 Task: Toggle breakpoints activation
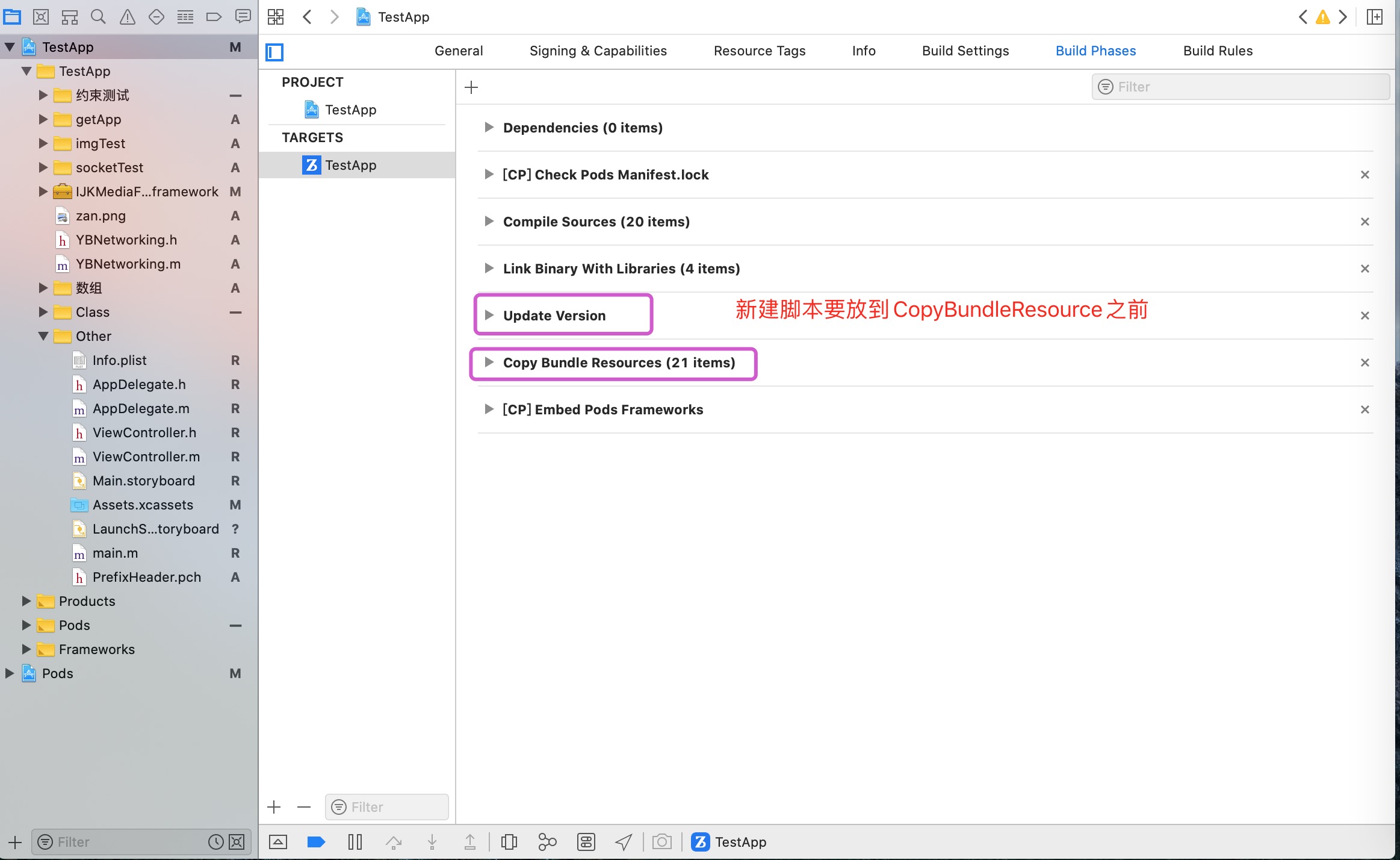(316, 842)
